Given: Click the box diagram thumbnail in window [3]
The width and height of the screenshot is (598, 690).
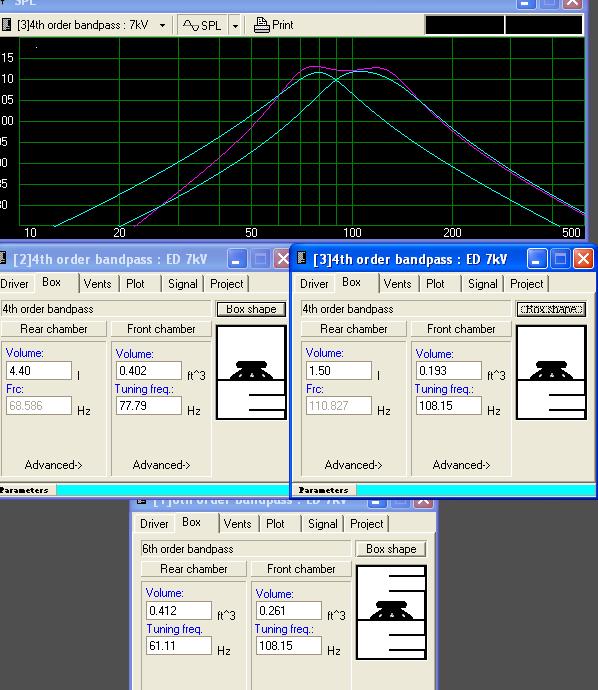Looking at the screenshot, I should point(551,372).
